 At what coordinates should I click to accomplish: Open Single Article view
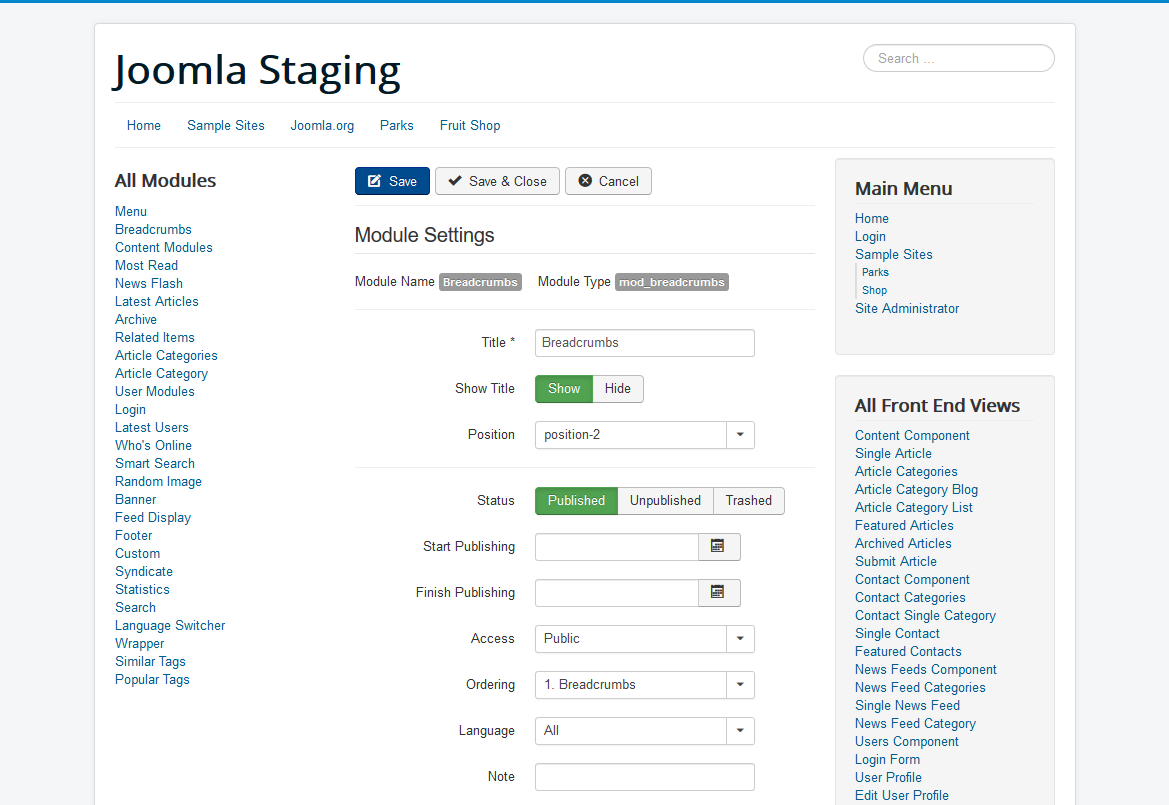pyautogui.click(x=893, y=453)
